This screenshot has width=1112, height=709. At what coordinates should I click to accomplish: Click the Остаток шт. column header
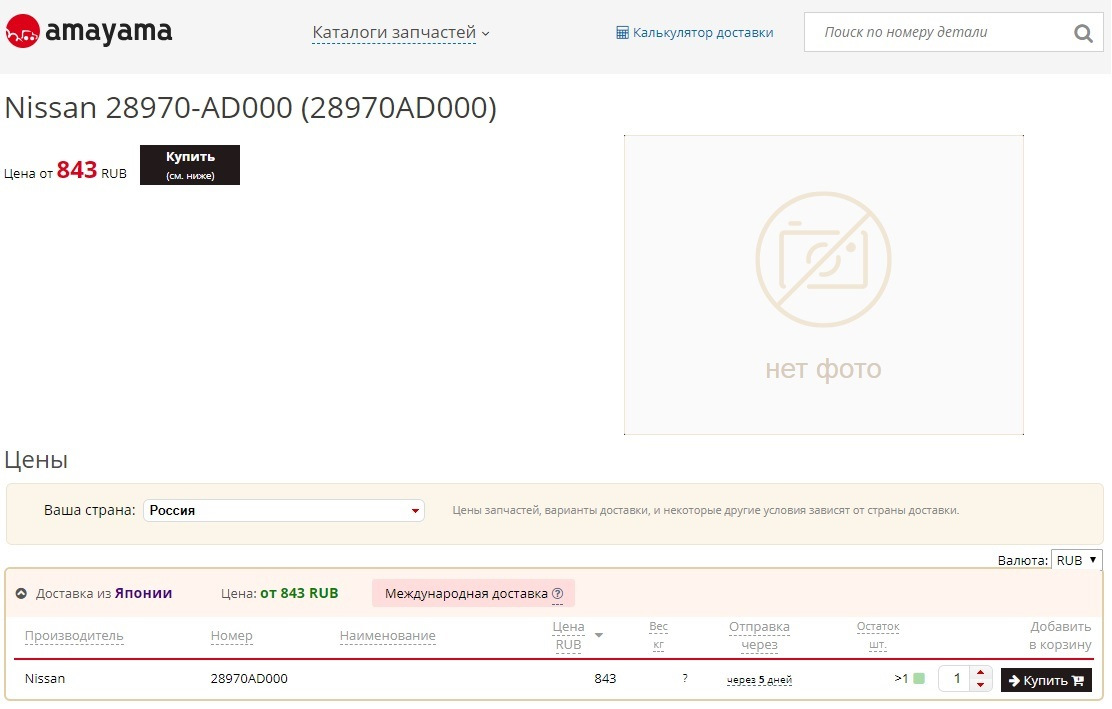[878, 636]
